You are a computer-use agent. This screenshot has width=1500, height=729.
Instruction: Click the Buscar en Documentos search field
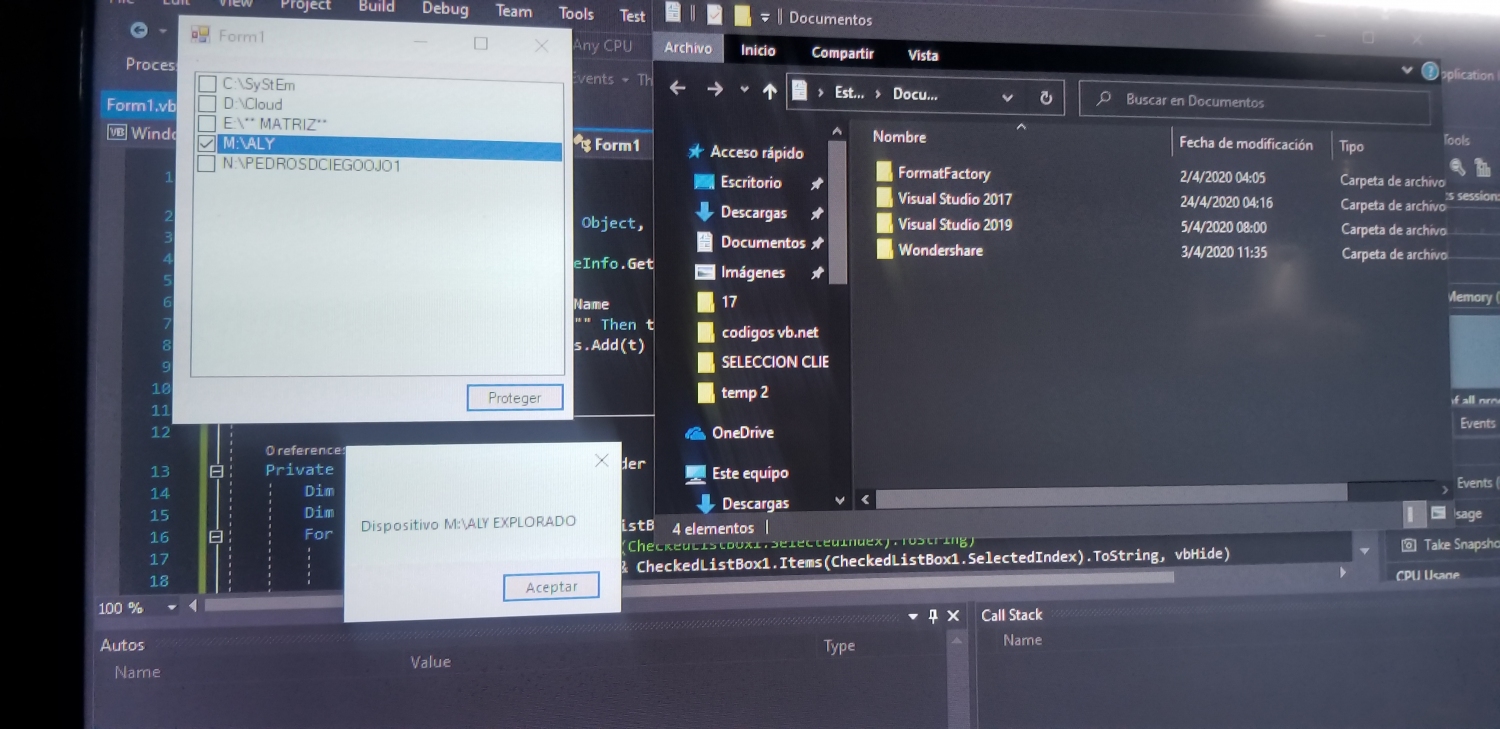click(1255, 102)
